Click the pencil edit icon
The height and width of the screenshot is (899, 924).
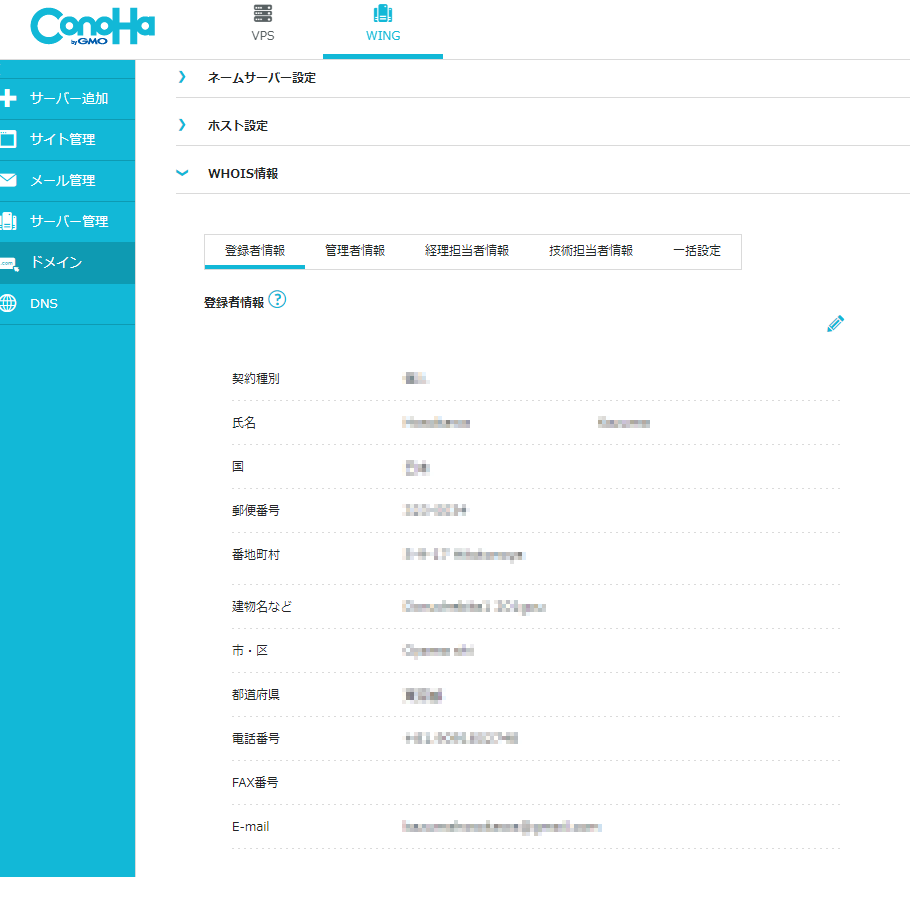tap(835, 323)
